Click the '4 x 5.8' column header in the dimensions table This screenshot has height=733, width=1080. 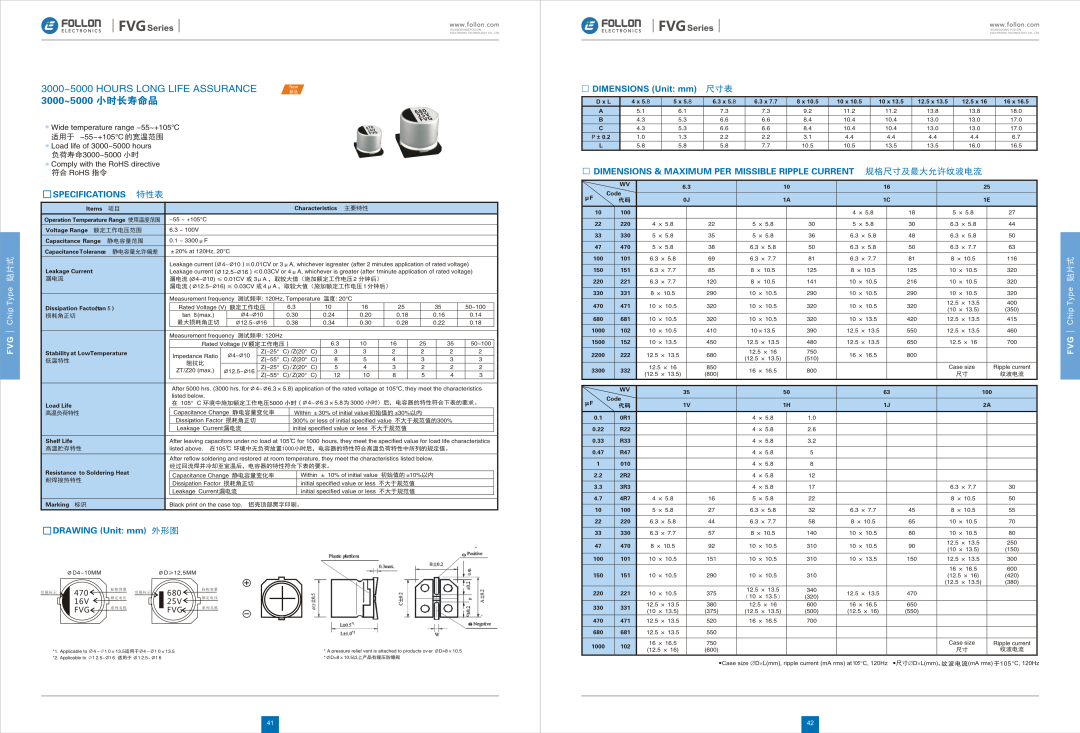641,102
